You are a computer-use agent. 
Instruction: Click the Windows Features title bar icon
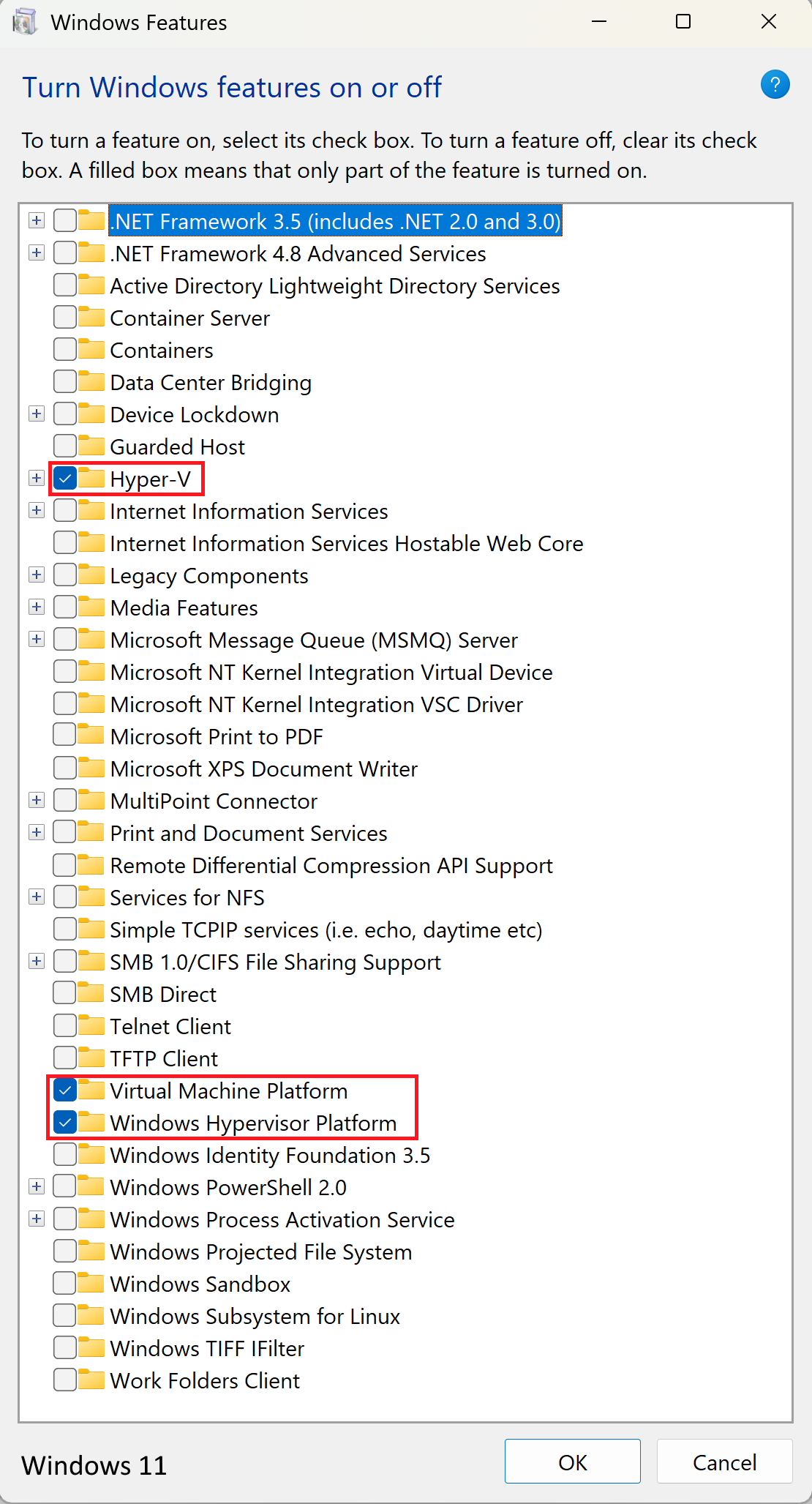pos(25,22)
